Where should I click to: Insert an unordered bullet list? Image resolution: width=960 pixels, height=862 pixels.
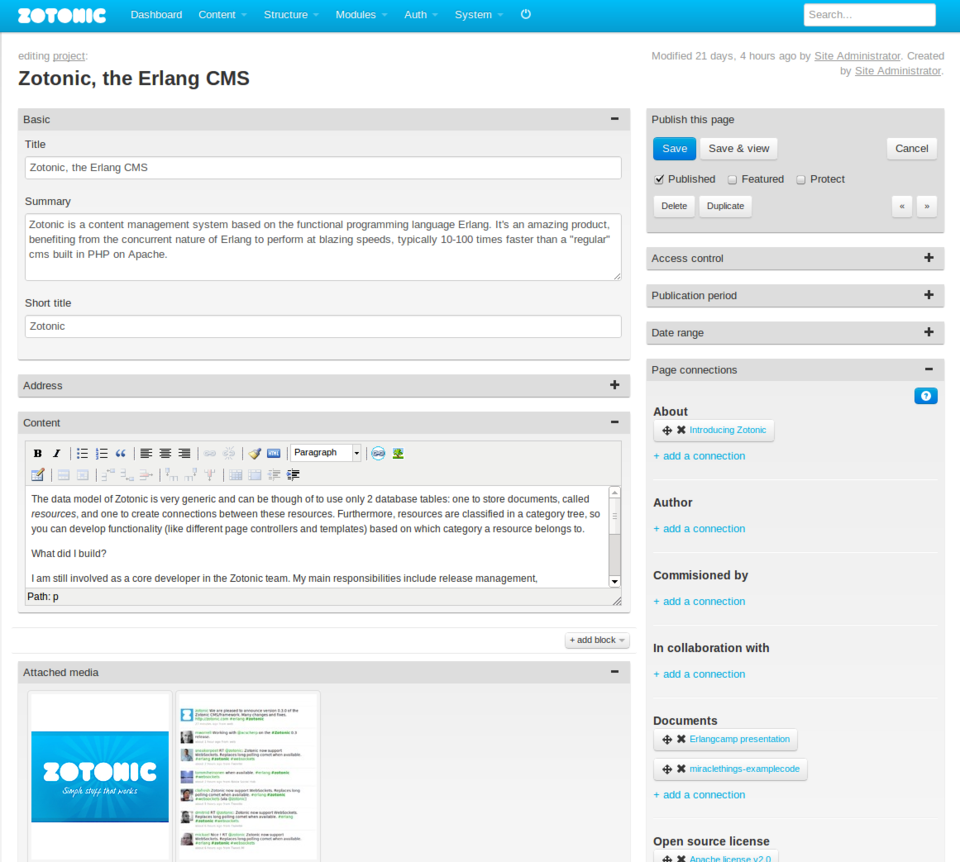tap(82, 454)
